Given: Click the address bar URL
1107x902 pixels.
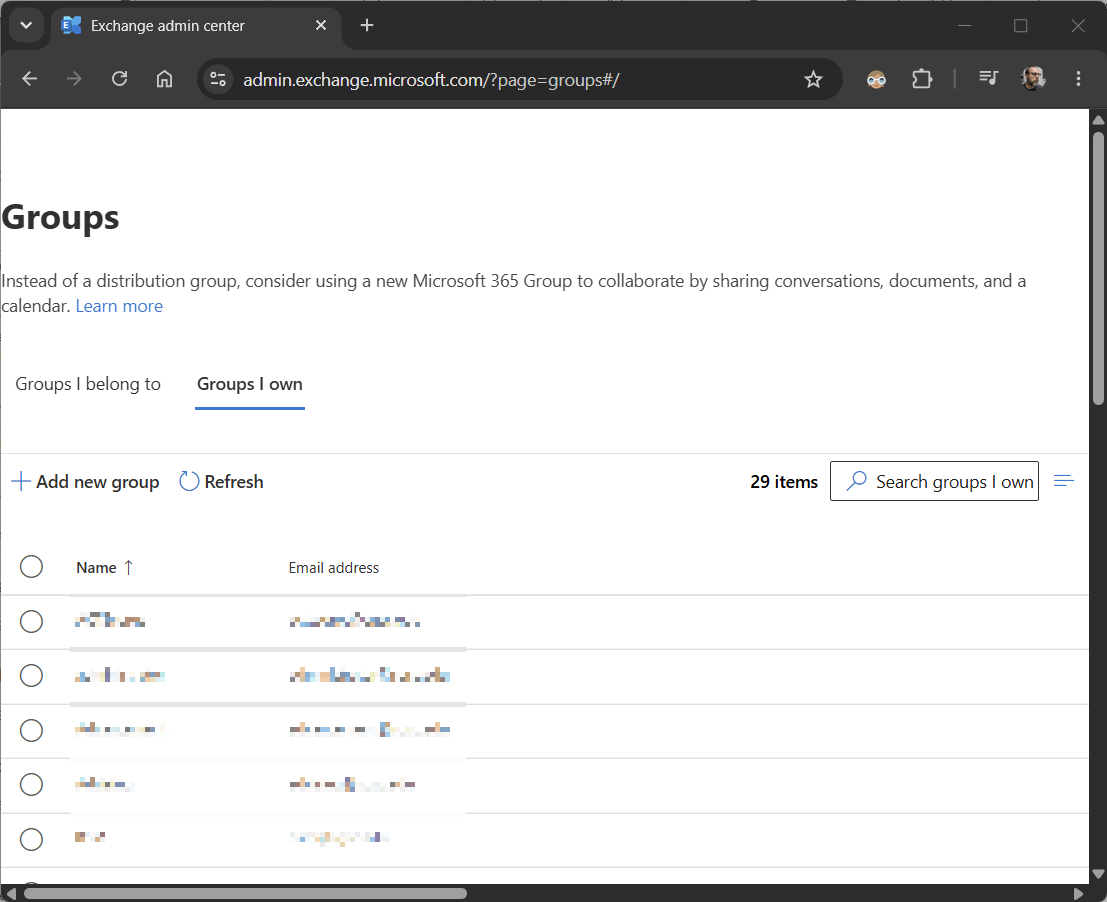Looking at the screenshot, I should tap(431, 80).
